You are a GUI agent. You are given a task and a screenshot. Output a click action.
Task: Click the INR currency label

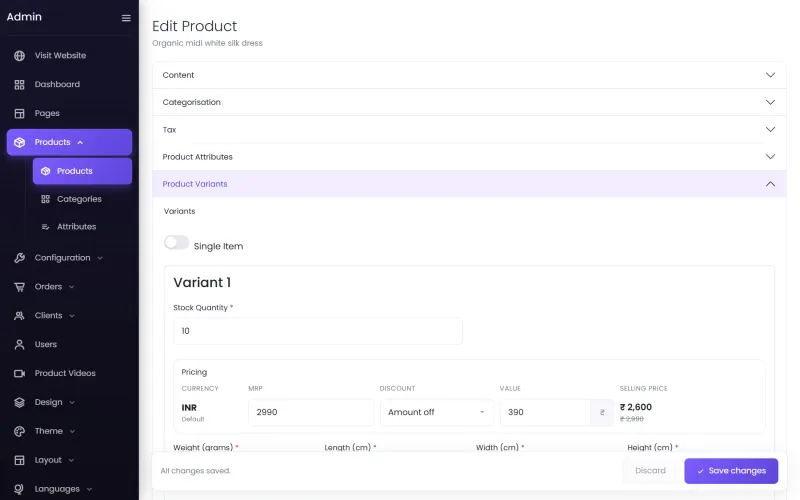(189, 408)
